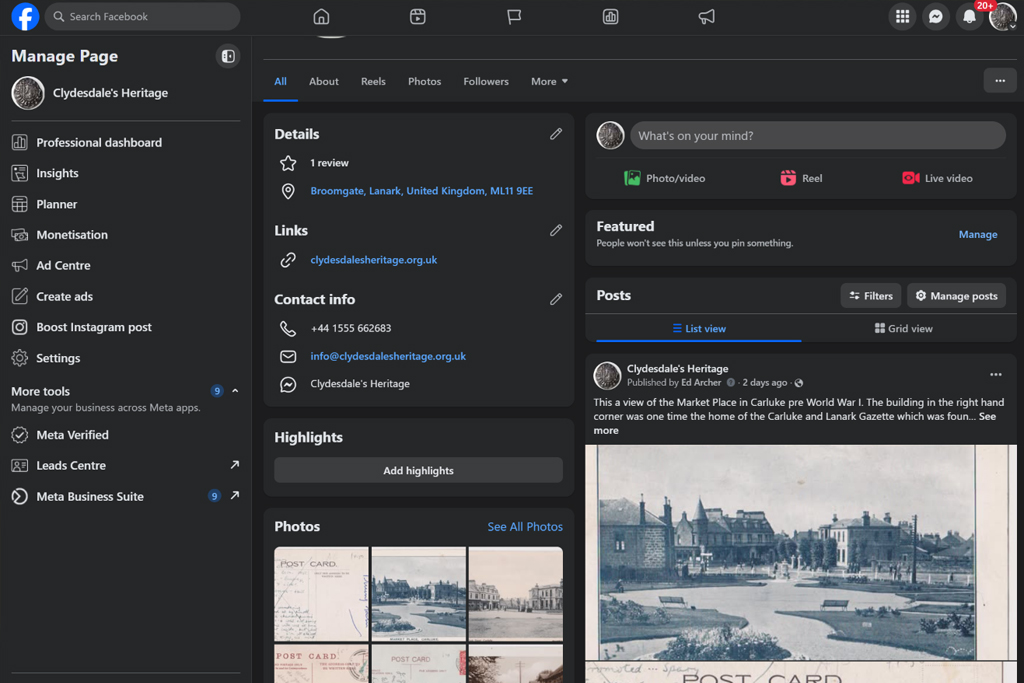Add a Photo/video to a post
The image size is (1024, 683).
[665, 178]
